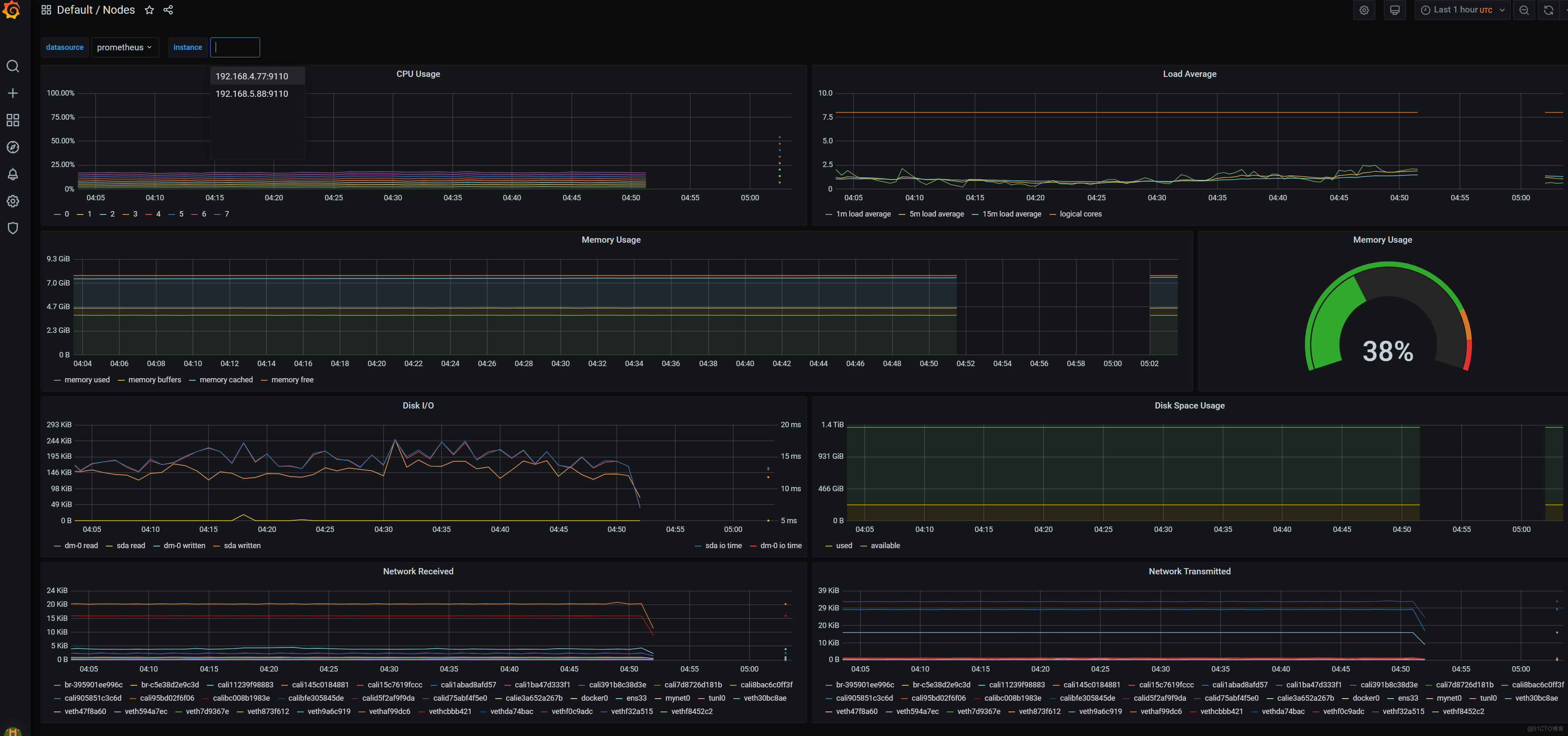The width and height of the screenshot is (1568, 736).
Task: Toggle 15m load average legend series
Action: tap(1012, 214)
